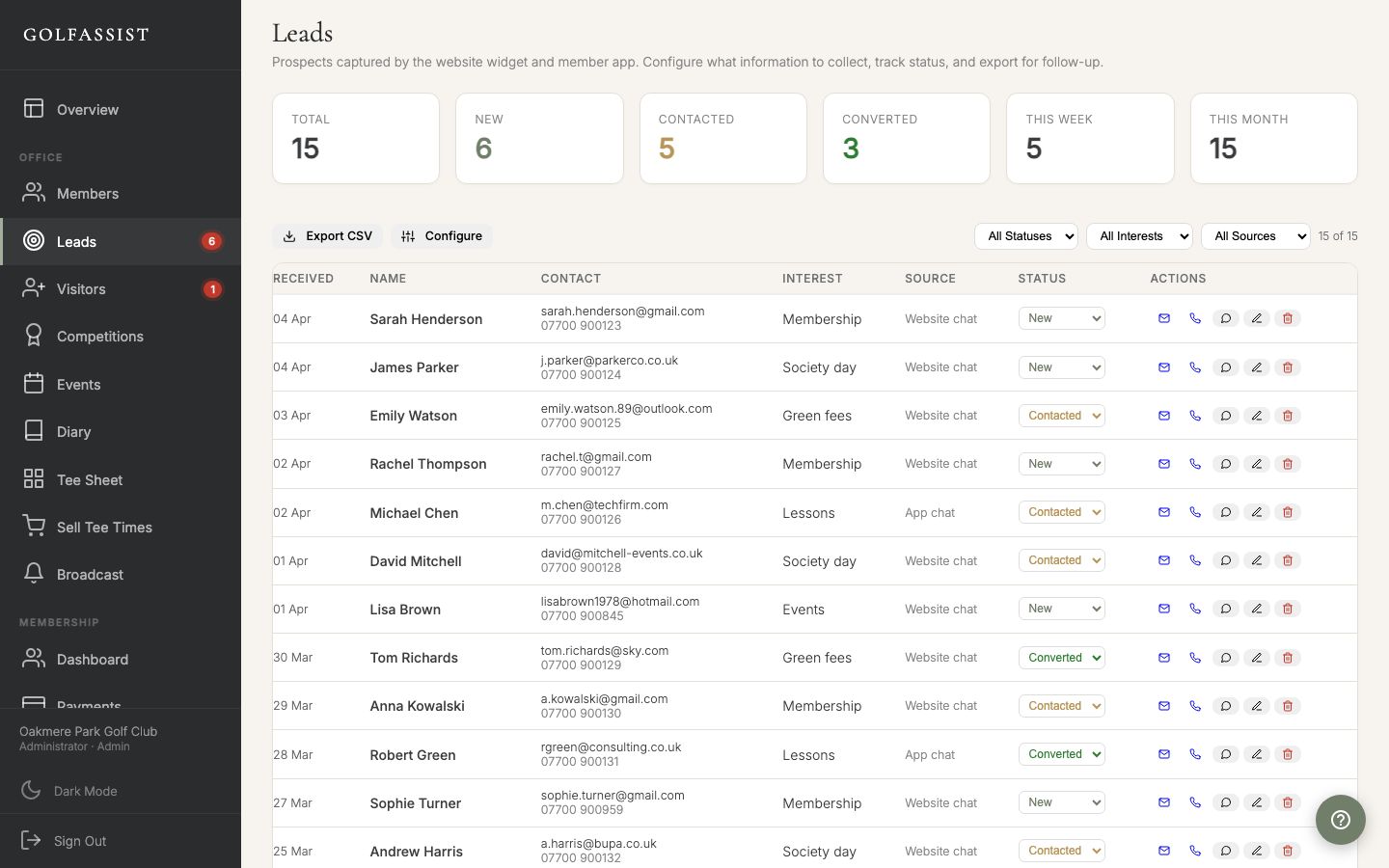This screenshot has height=868, width=1389.
Task: Open the Configure options
Action: coord(441,235)
